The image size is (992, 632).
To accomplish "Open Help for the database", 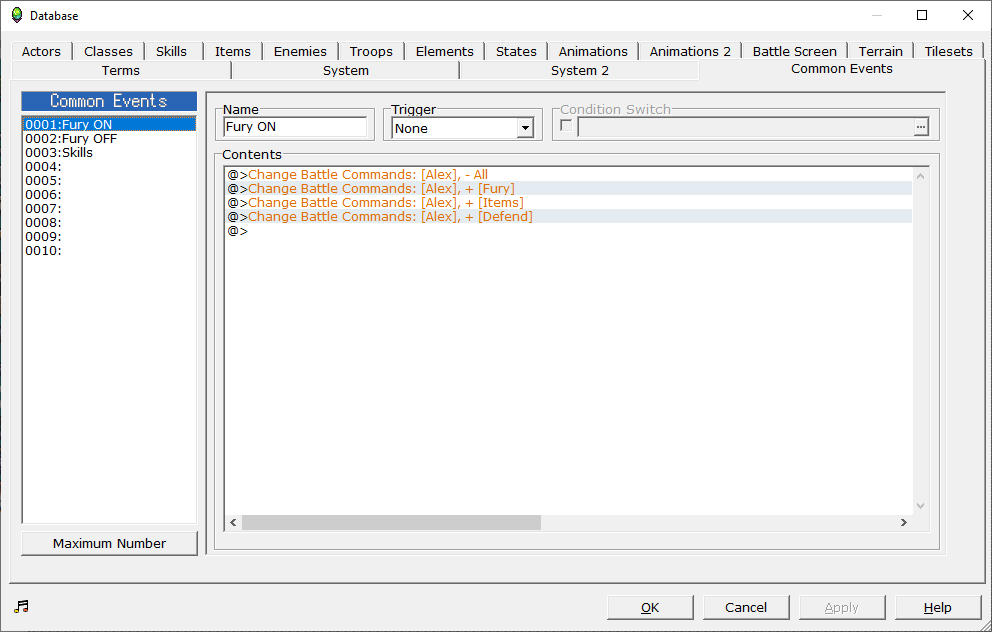I will click(x=938, y=607).
